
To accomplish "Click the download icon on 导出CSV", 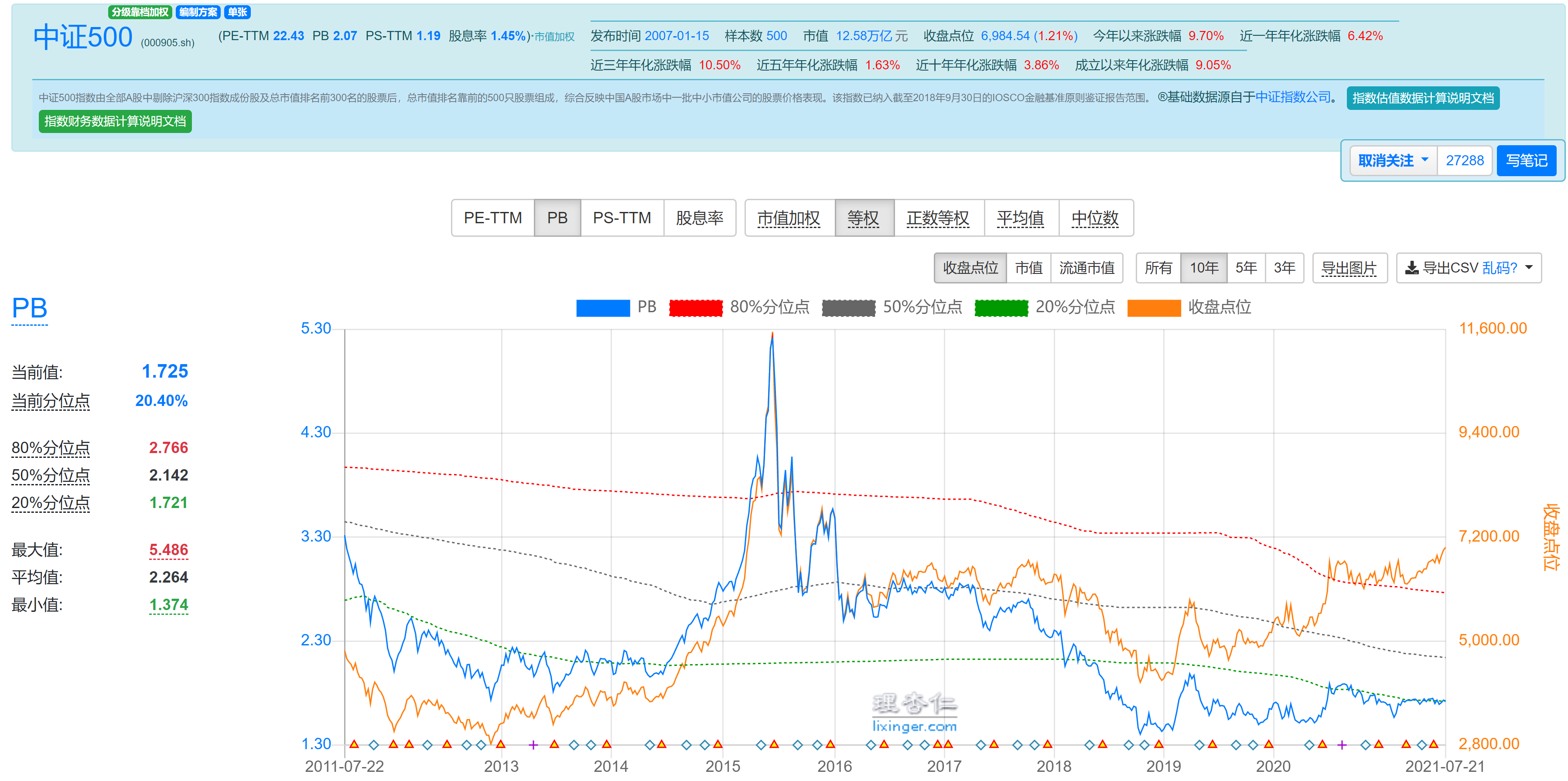I will (1411, 268).
